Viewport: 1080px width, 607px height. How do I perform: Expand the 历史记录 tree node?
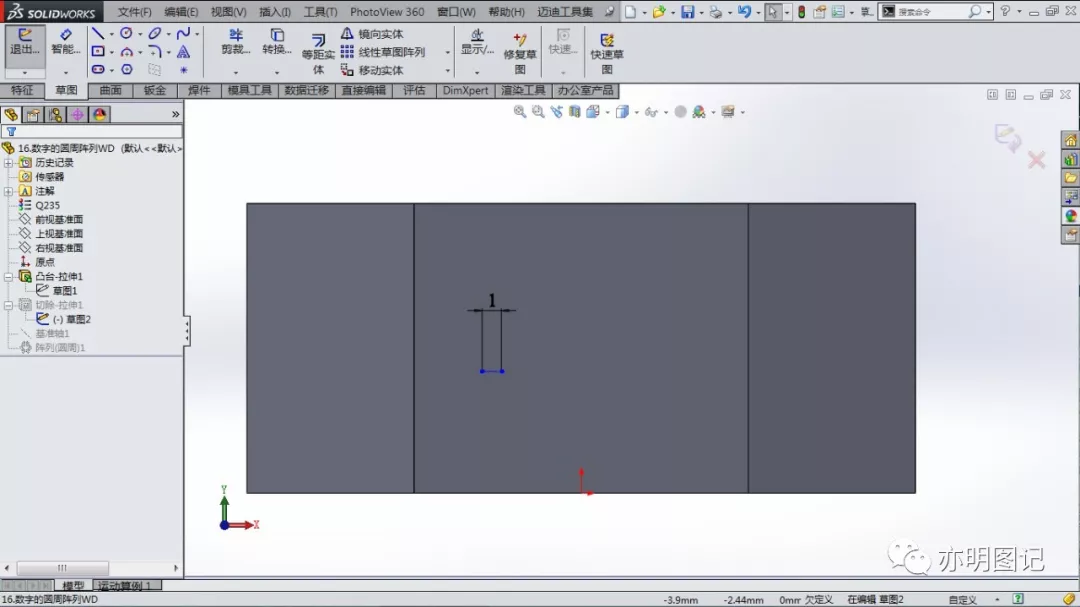[8, 163]
